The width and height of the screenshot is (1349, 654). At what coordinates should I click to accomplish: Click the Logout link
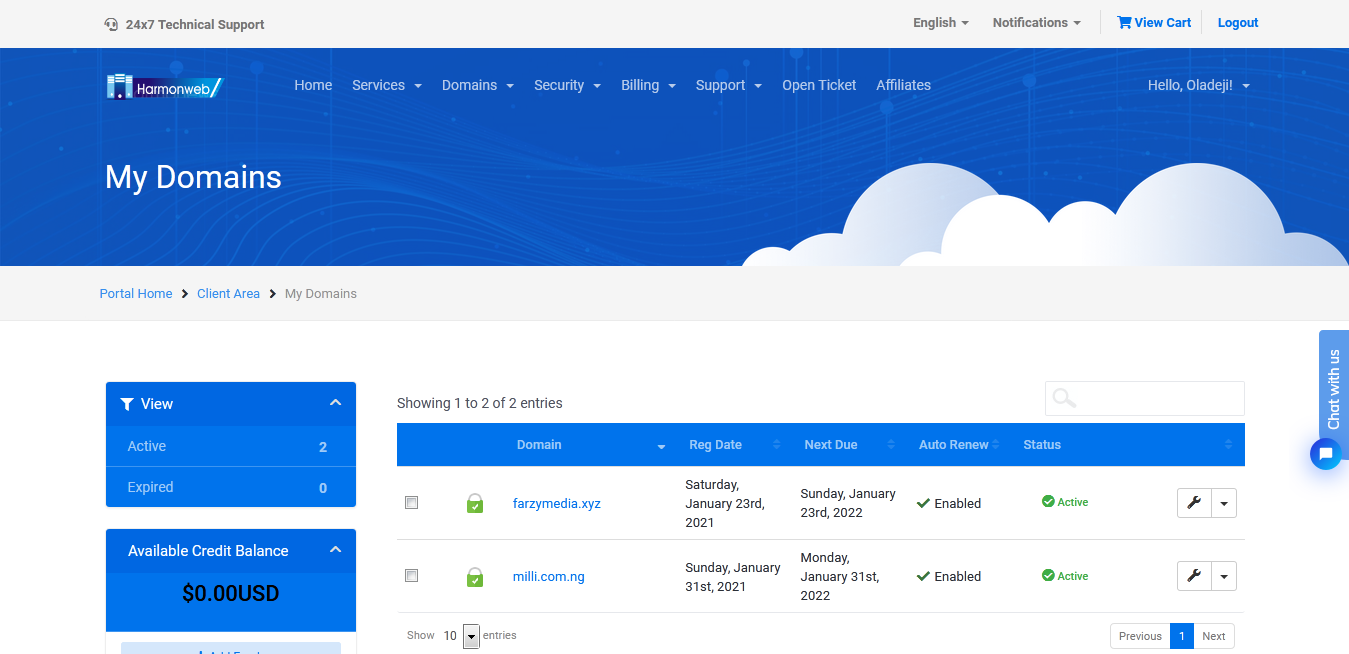1237,22
